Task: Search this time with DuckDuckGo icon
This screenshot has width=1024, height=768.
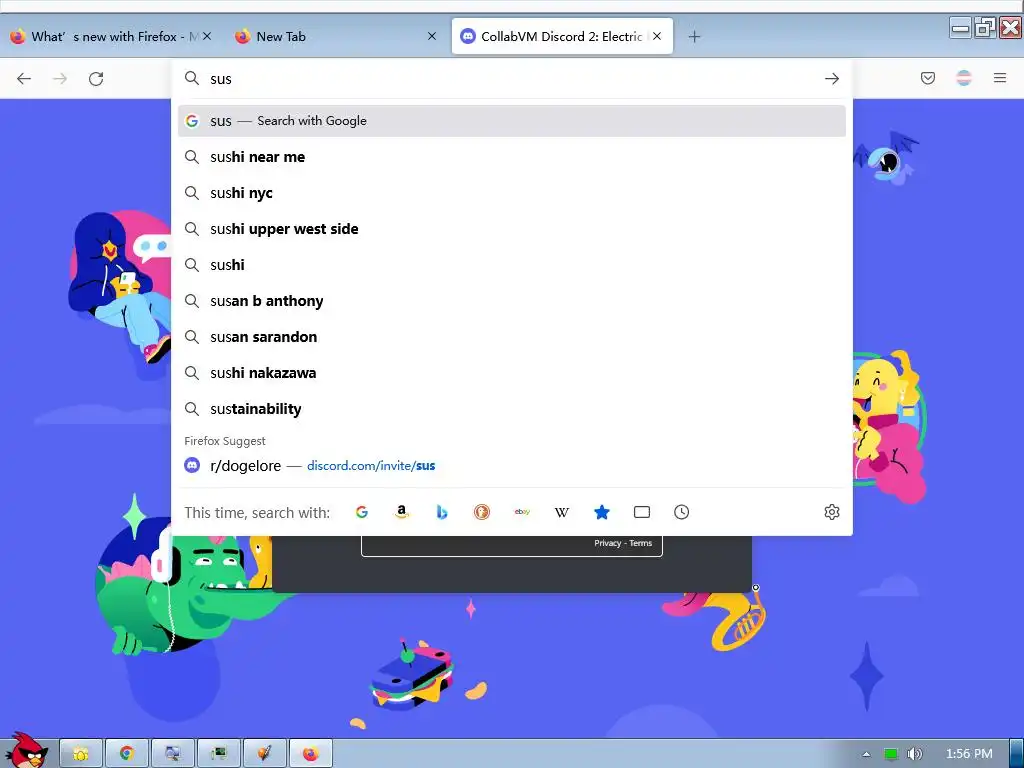Action: coord(482,512)
